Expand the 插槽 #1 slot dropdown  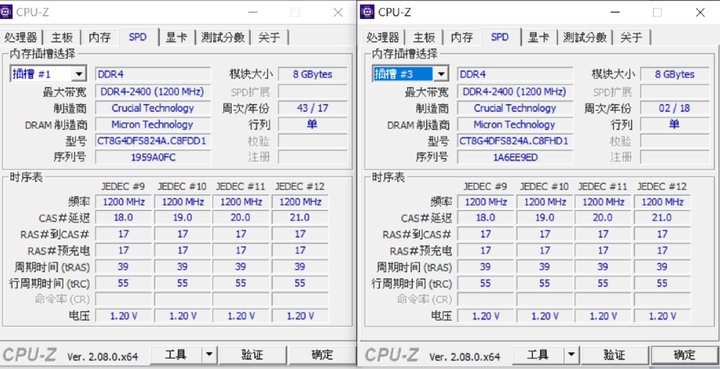pyautogui.click(x=79, y=74)
